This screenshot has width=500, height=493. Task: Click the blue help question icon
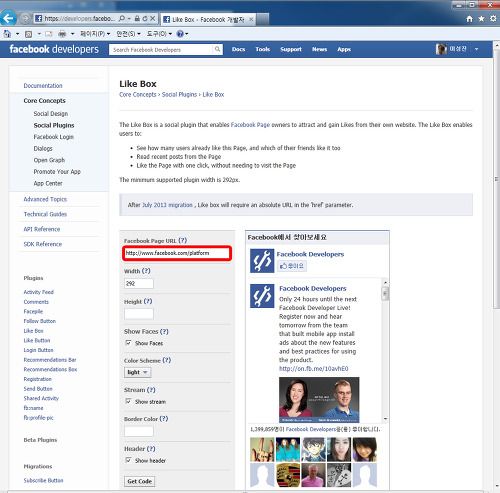[180, 34]
